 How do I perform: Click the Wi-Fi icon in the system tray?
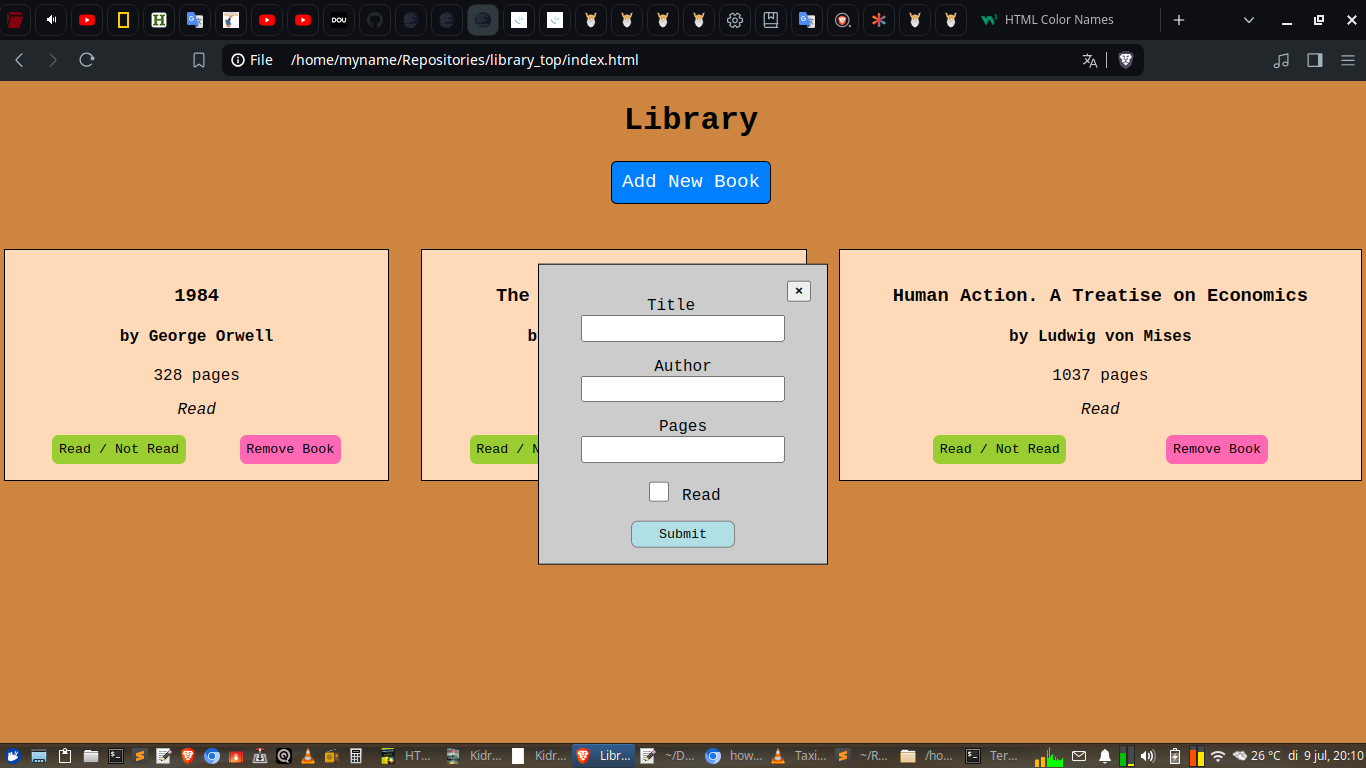[x=1218, y=756]
